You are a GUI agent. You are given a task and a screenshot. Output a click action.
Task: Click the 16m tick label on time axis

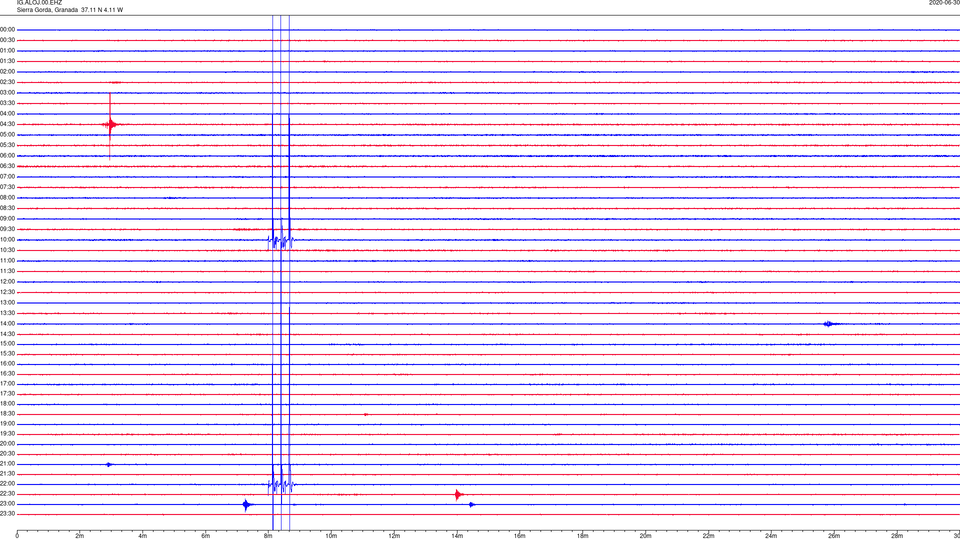[520, 536]
